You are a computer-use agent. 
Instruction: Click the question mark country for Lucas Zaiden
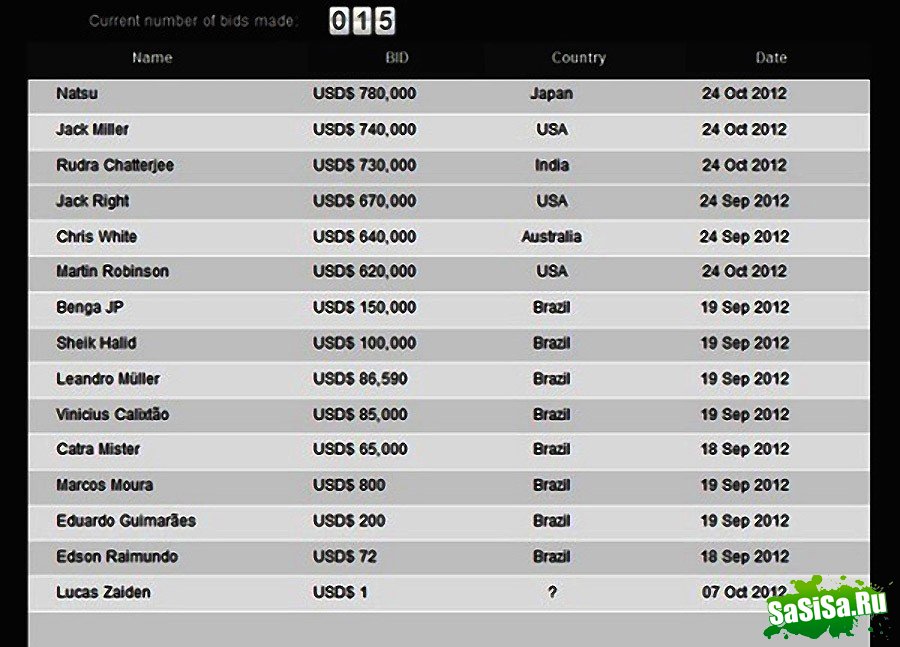552,592
